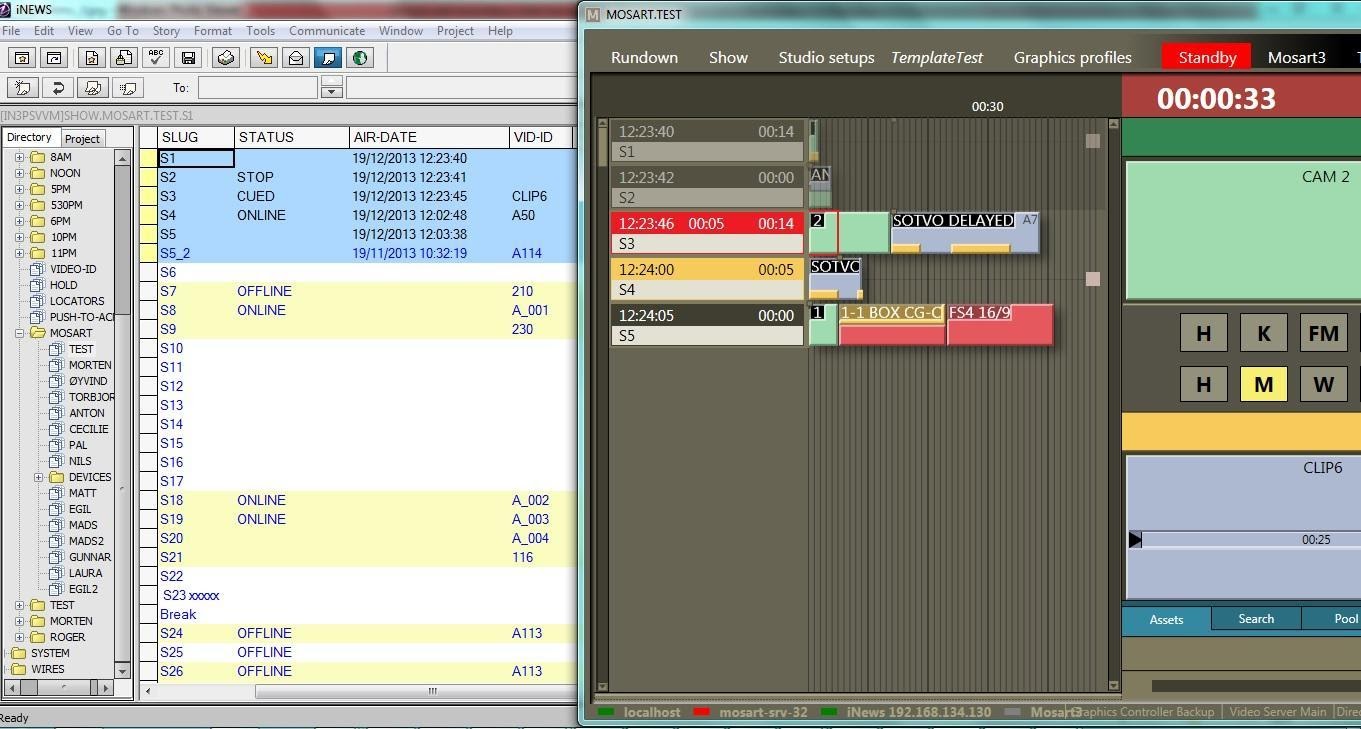This screenshot has width=1361, height=729.
Task: Toggle the yellow M button in Mosart
Action: (1263, 384)
